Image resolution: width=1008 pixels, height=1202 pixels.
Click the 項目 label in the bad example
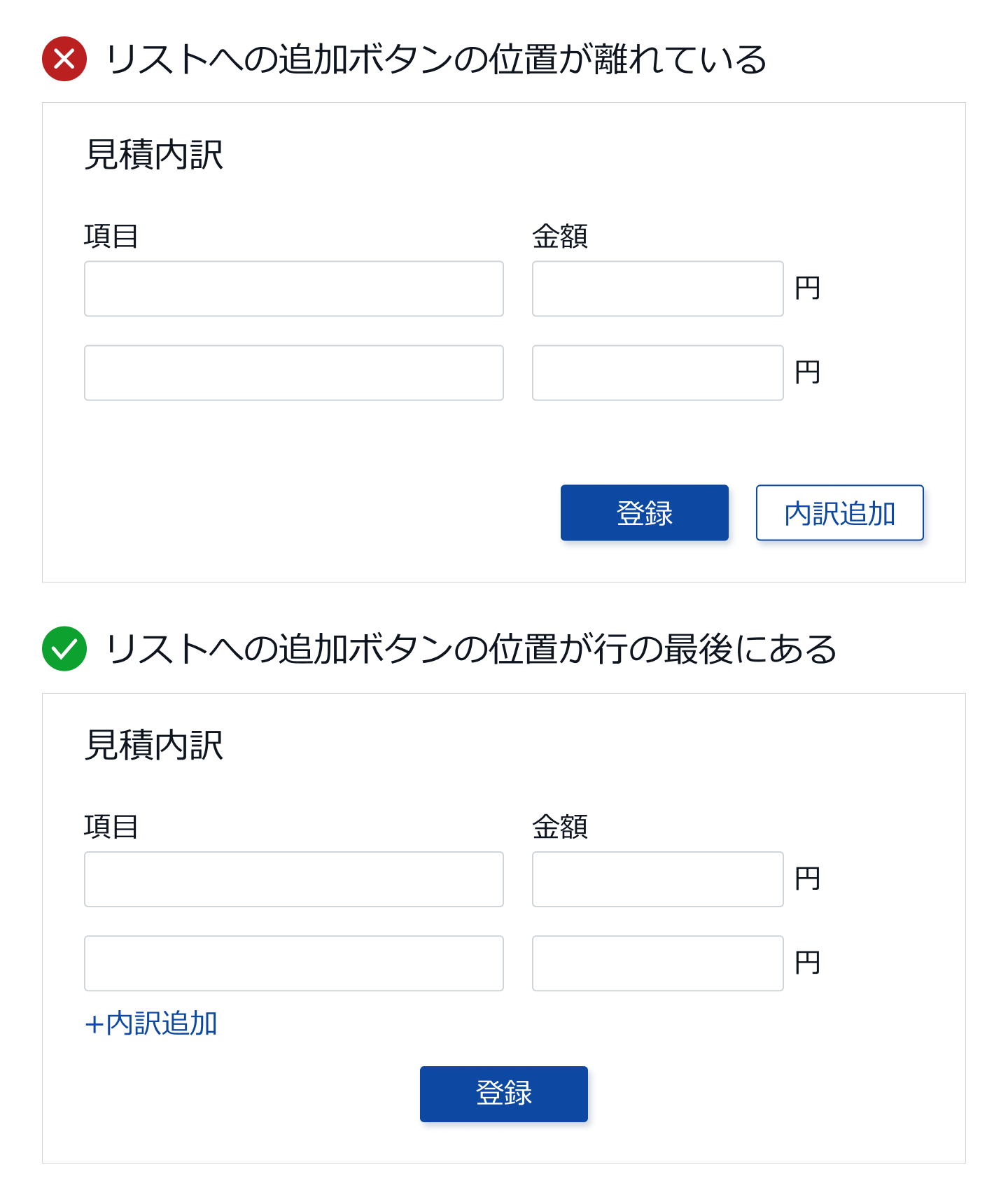109,236
